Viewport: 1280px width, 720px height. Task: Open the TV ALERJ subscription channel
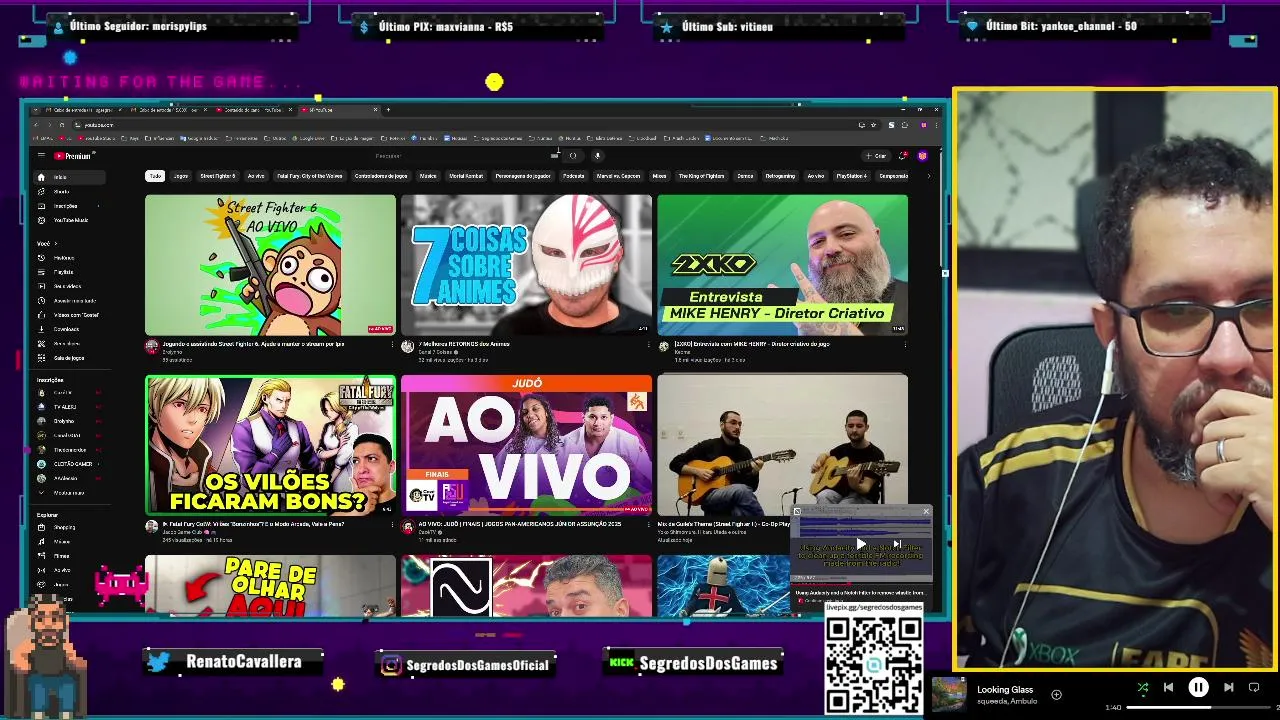[x=70, y=407]
